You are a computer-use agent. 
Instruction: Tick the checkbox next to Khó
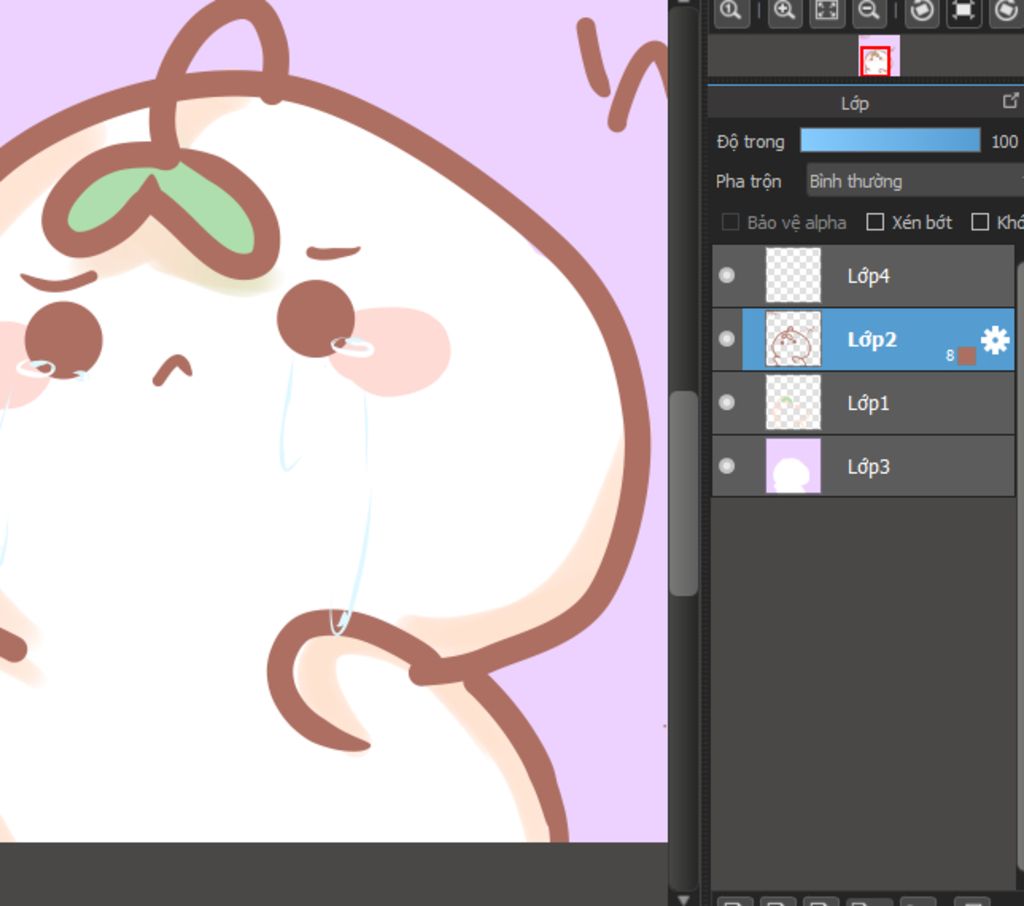point(980,222)
